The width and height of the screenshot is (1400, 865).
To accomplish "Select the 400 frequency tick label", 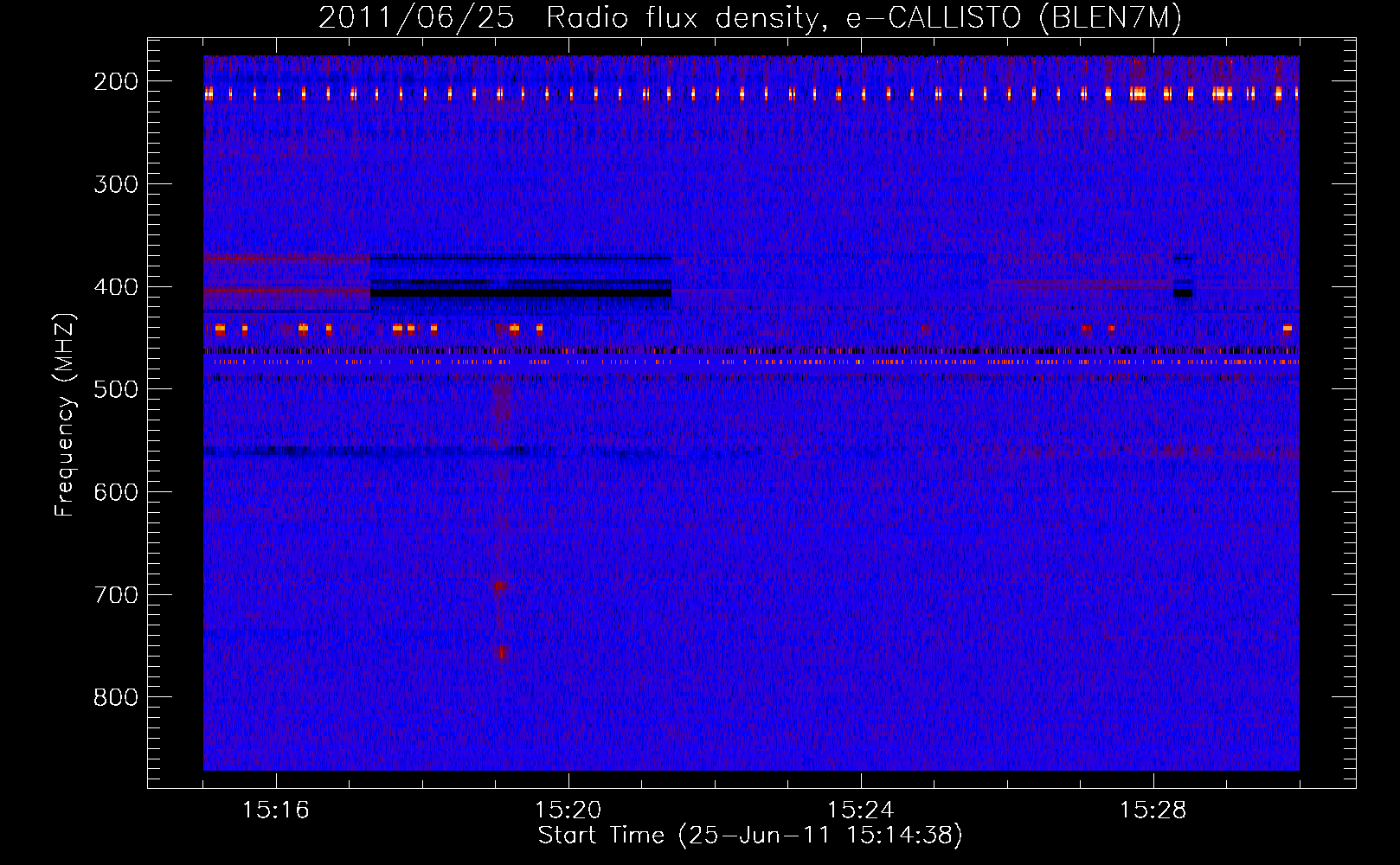I will [116, 287].
